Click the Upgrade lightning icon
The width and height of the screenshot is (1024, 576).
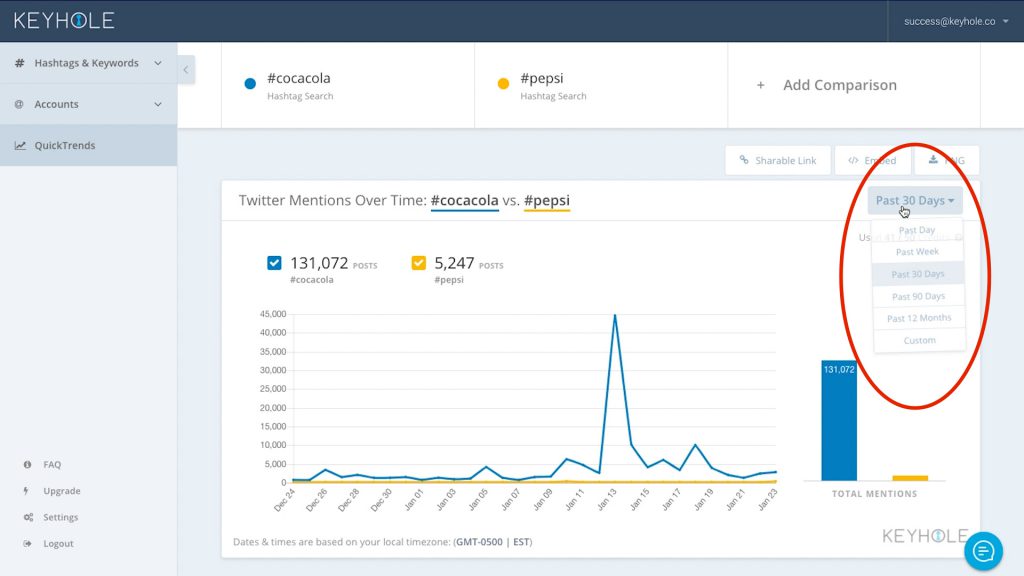pyautogui.click(x=26, y=490)
